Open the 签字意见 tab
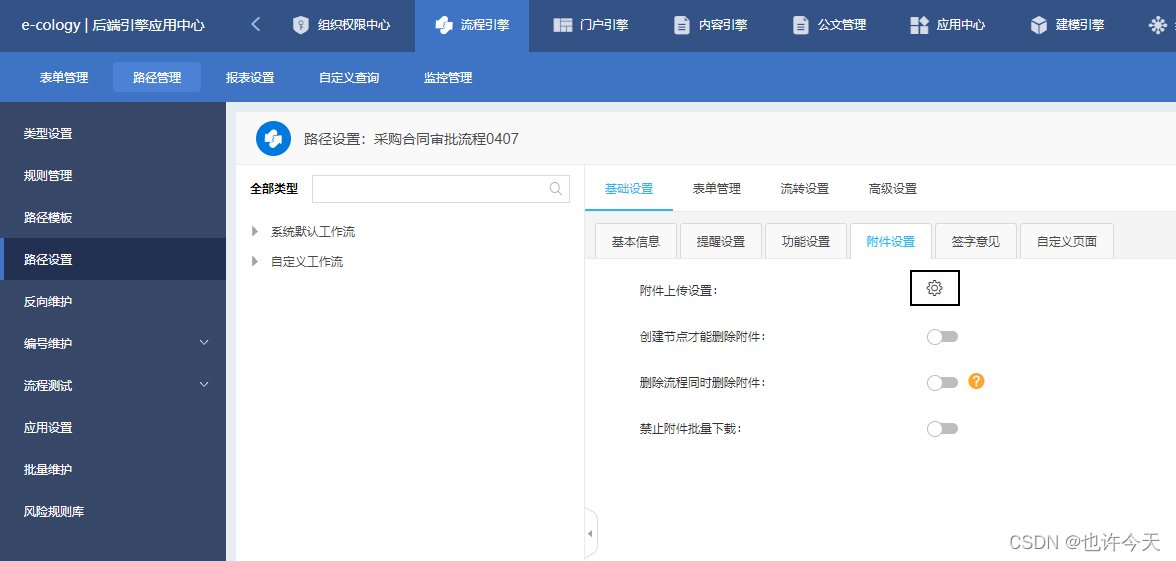Screen dimensions: 1176x561 pos(976,242)
